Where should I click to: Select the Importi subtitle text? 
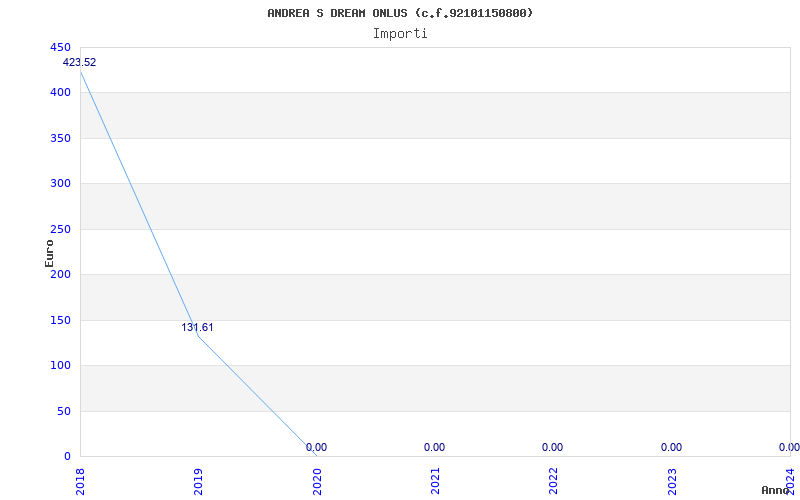400,34
